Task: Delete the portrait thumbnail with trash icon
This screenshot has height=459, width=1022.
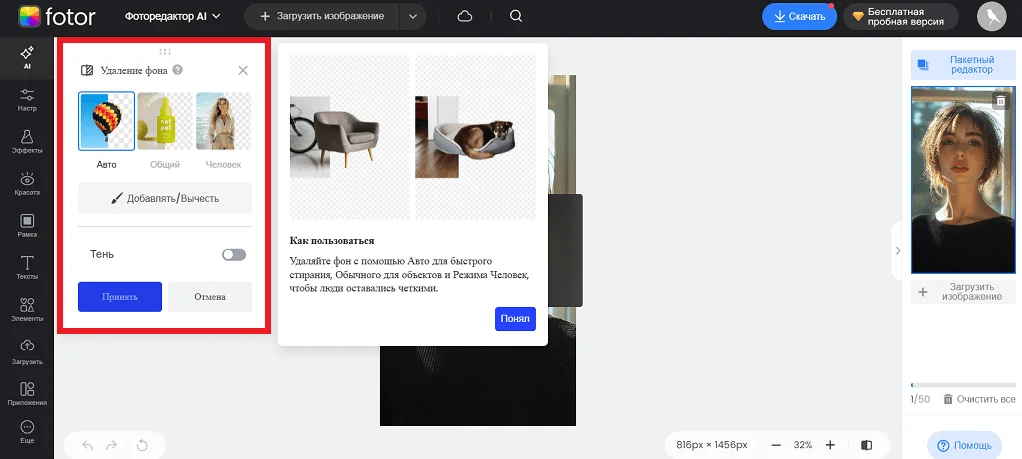Action: pyautogui.click(x=1000, y=100)
